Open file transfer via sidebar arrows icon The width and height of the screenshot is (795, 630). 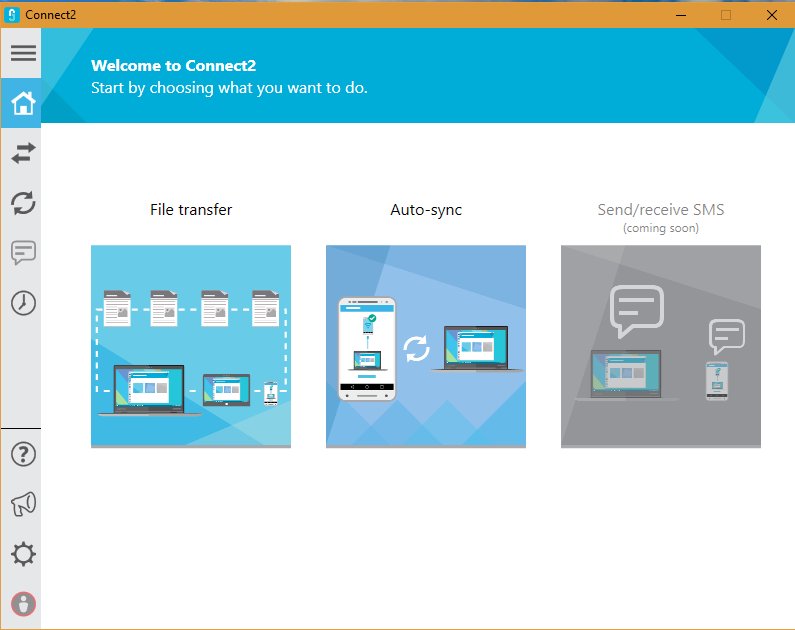pos(22,153)
